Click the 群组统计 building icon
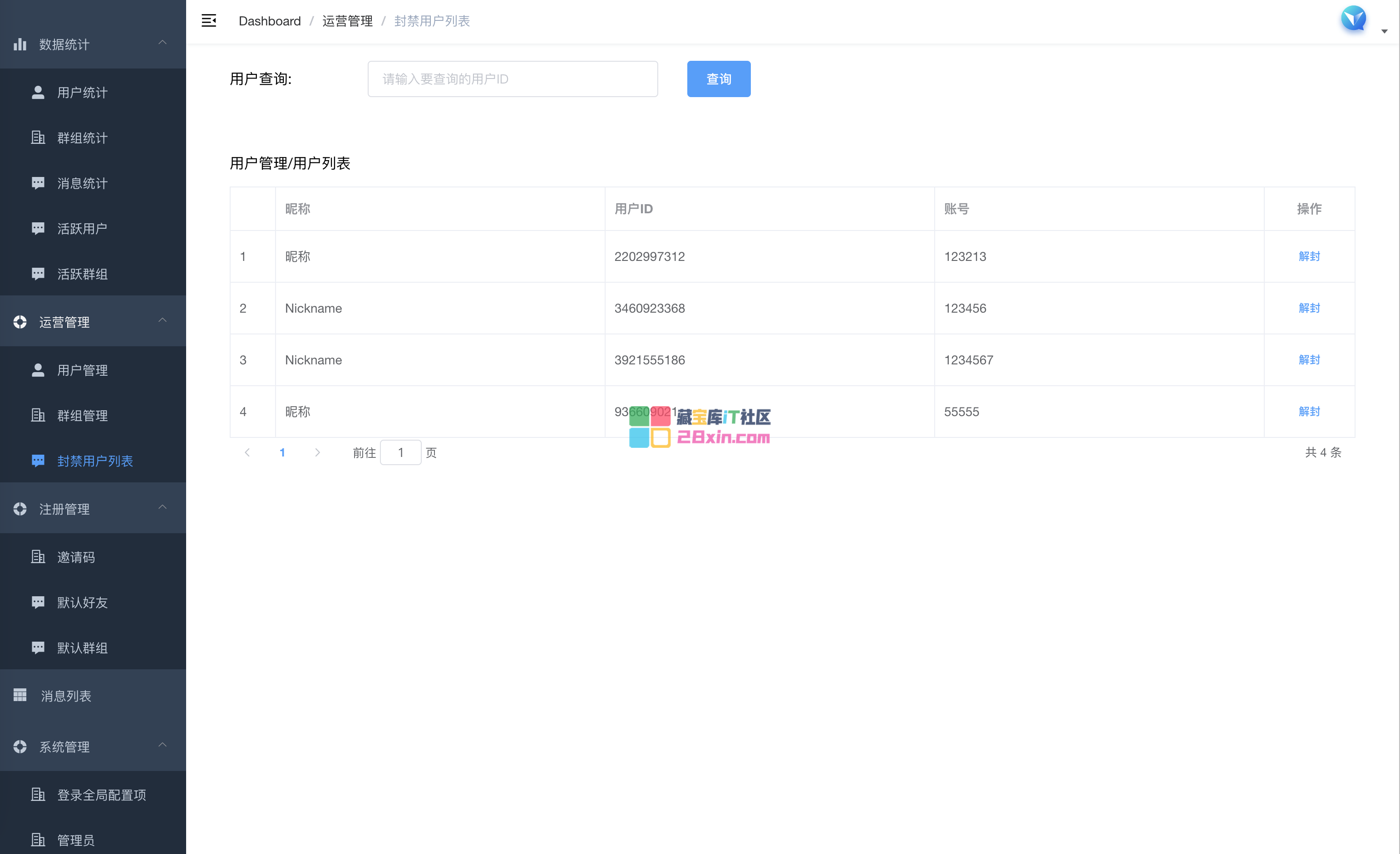 [38, 138]
